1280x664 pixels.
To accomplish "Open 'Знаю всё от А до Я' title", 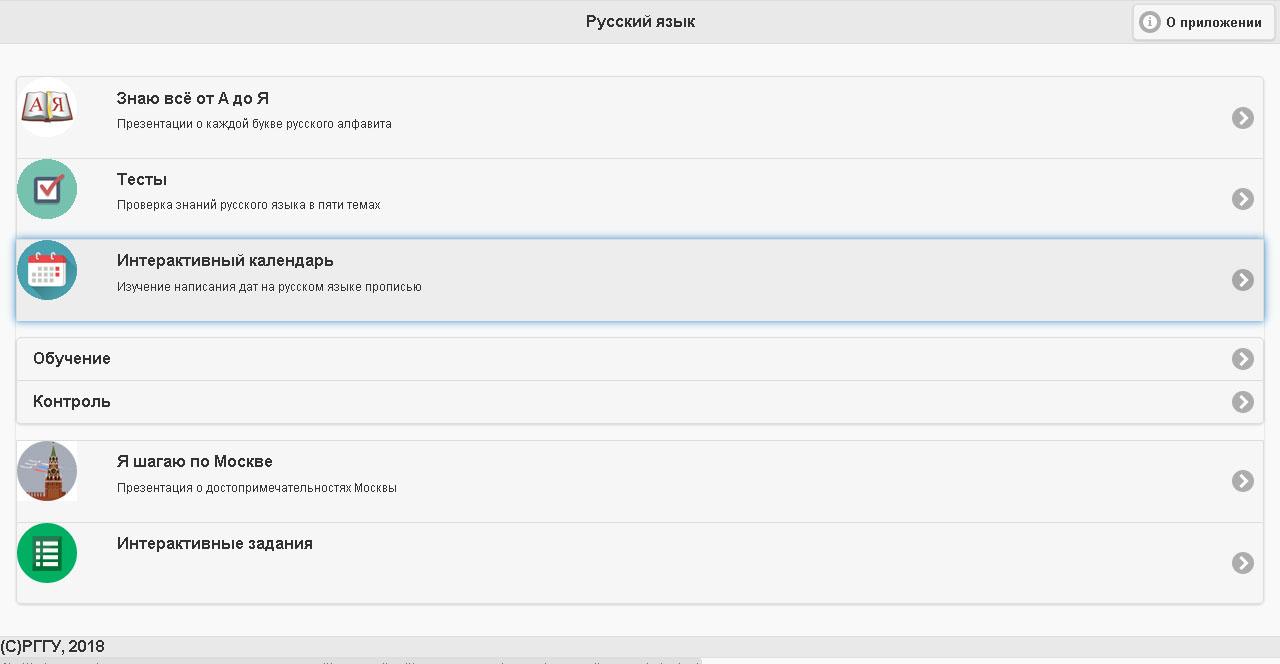I will click(192, 99).
